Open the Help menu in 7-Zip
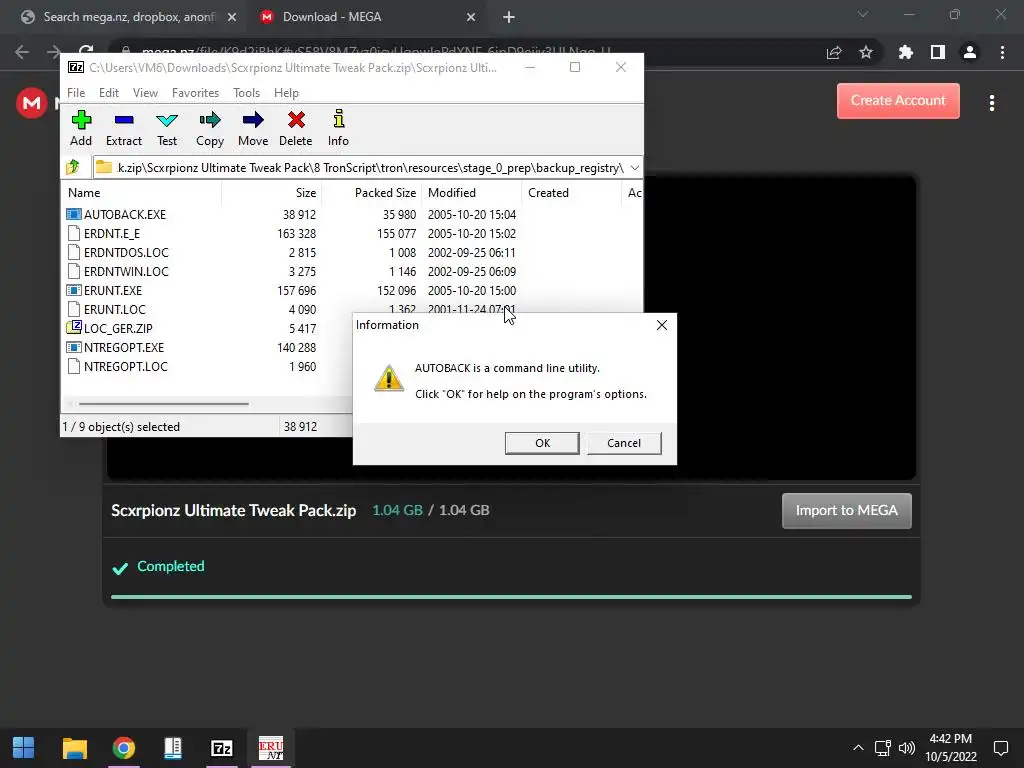The height and width of the screenshot is (768, 1024). click(286, 93)
